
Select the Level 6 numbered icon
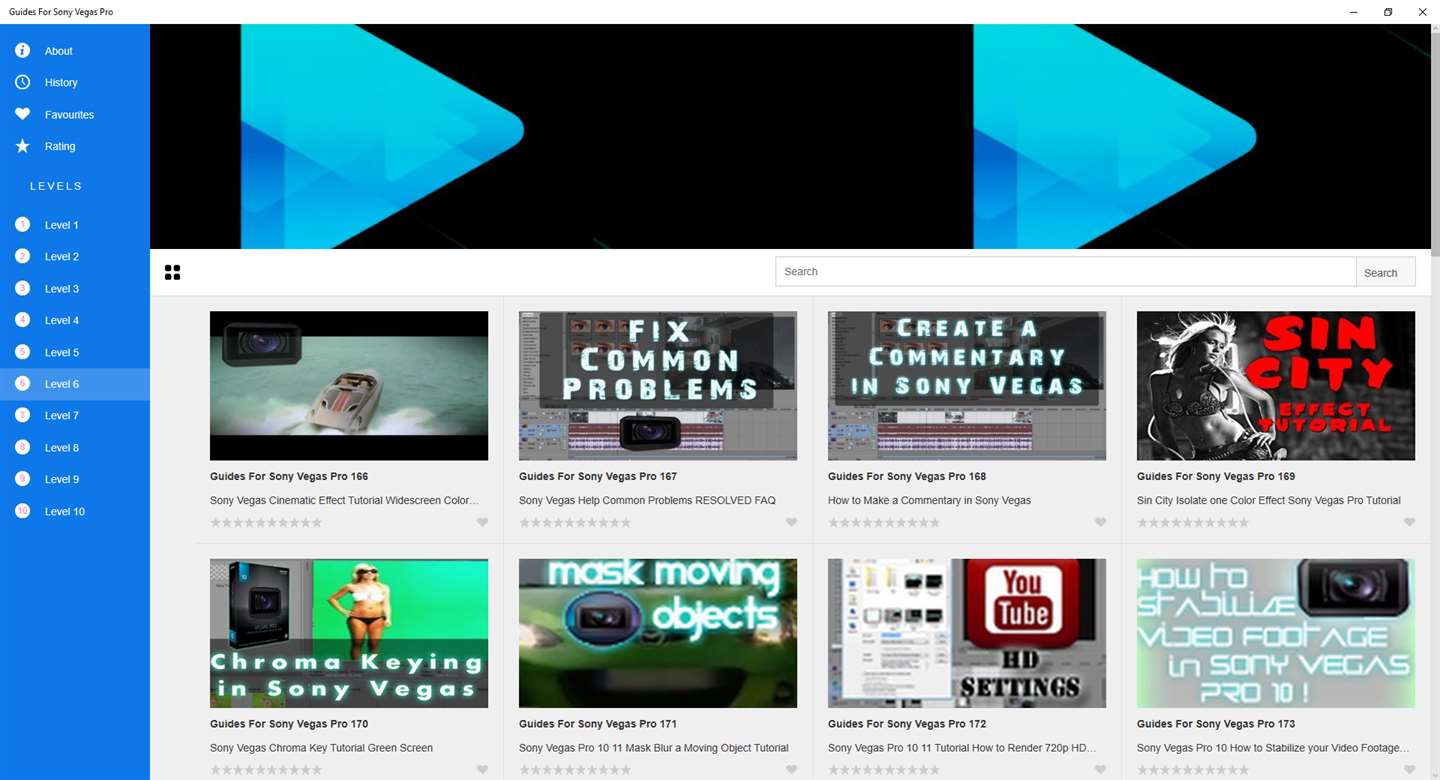22,383
